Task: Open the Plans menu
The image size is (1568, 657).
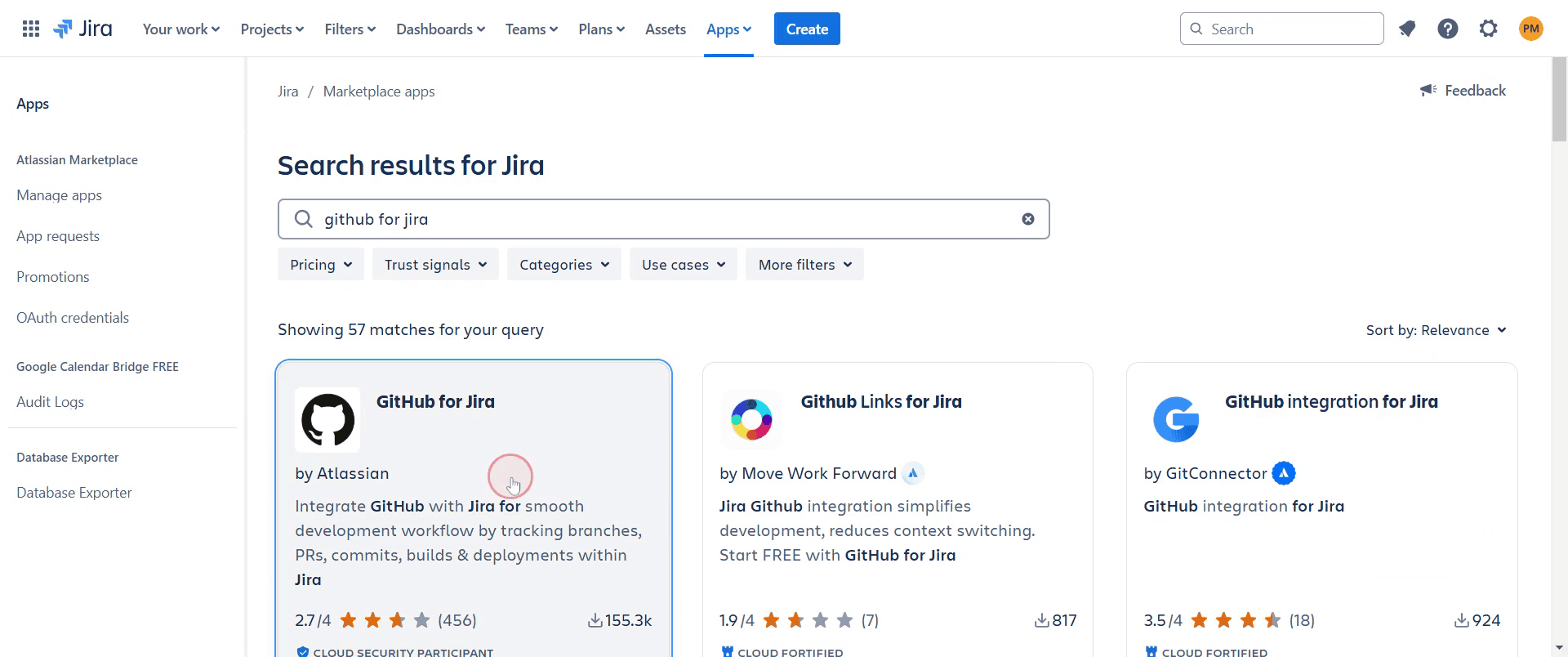Action: pyautogui.click(x=601, y=29)
